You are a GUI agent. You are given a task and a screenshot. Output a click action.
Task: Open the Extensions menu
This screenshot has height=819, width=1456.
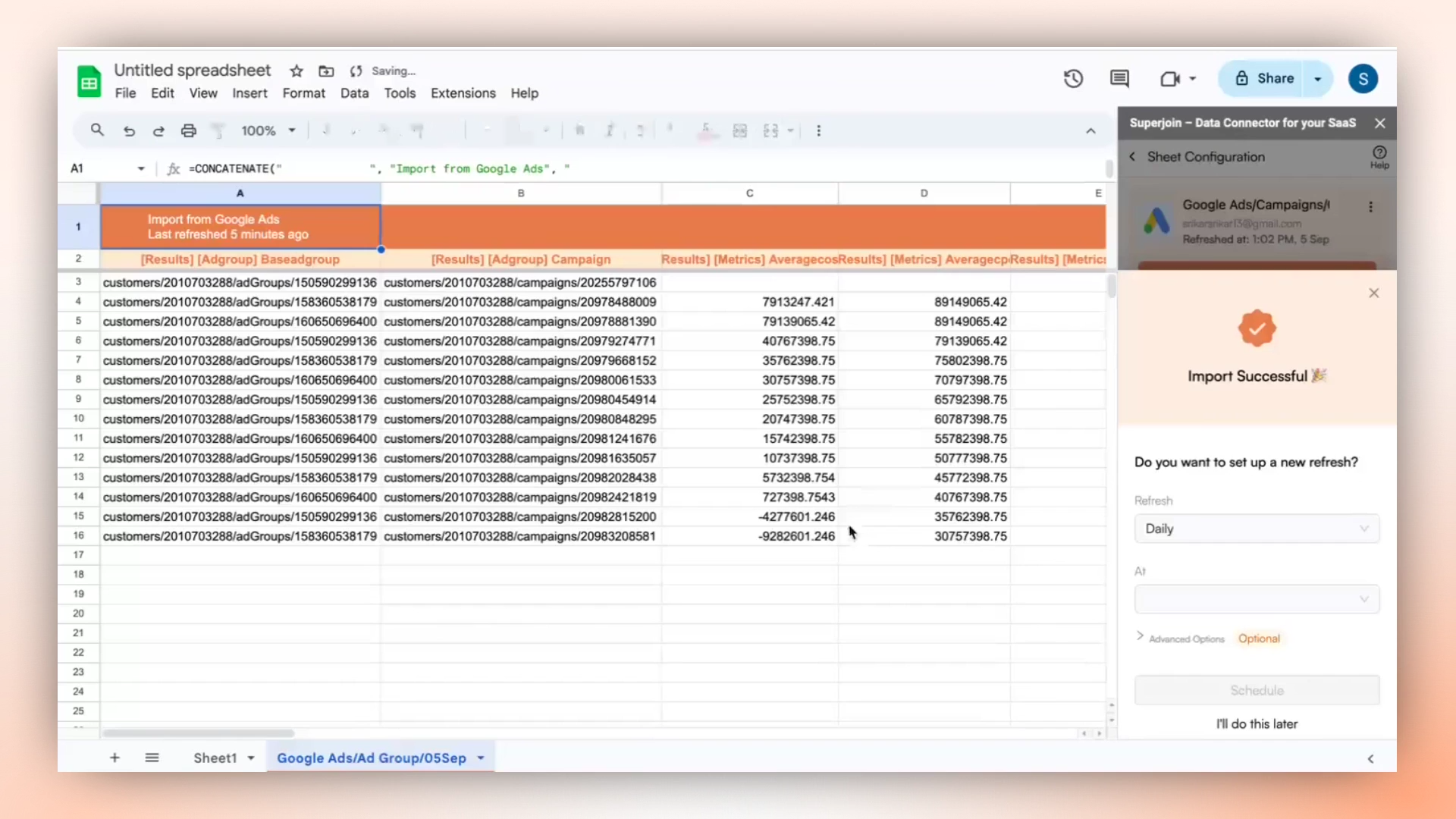pos(463,93)
